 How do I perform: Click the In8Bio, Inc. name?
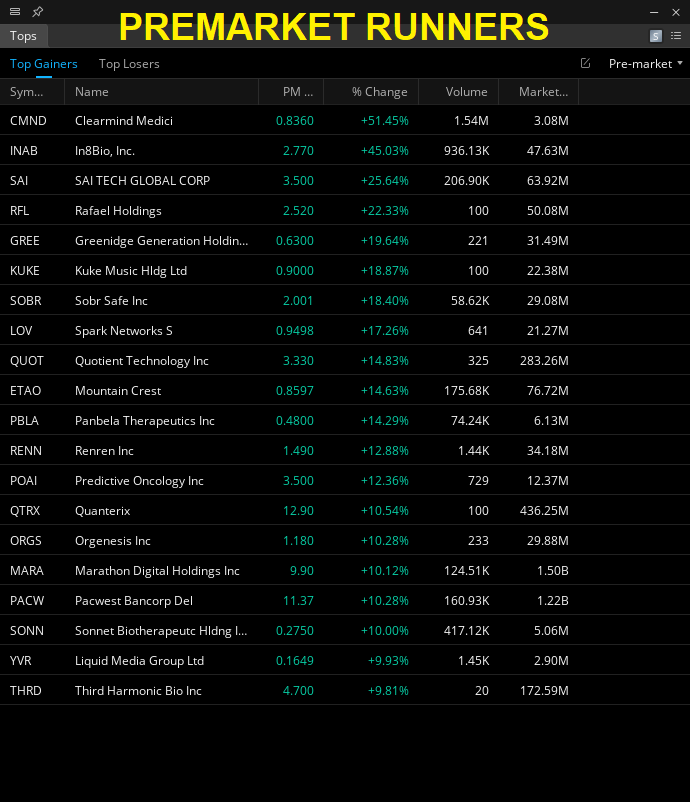pos(105,151)
